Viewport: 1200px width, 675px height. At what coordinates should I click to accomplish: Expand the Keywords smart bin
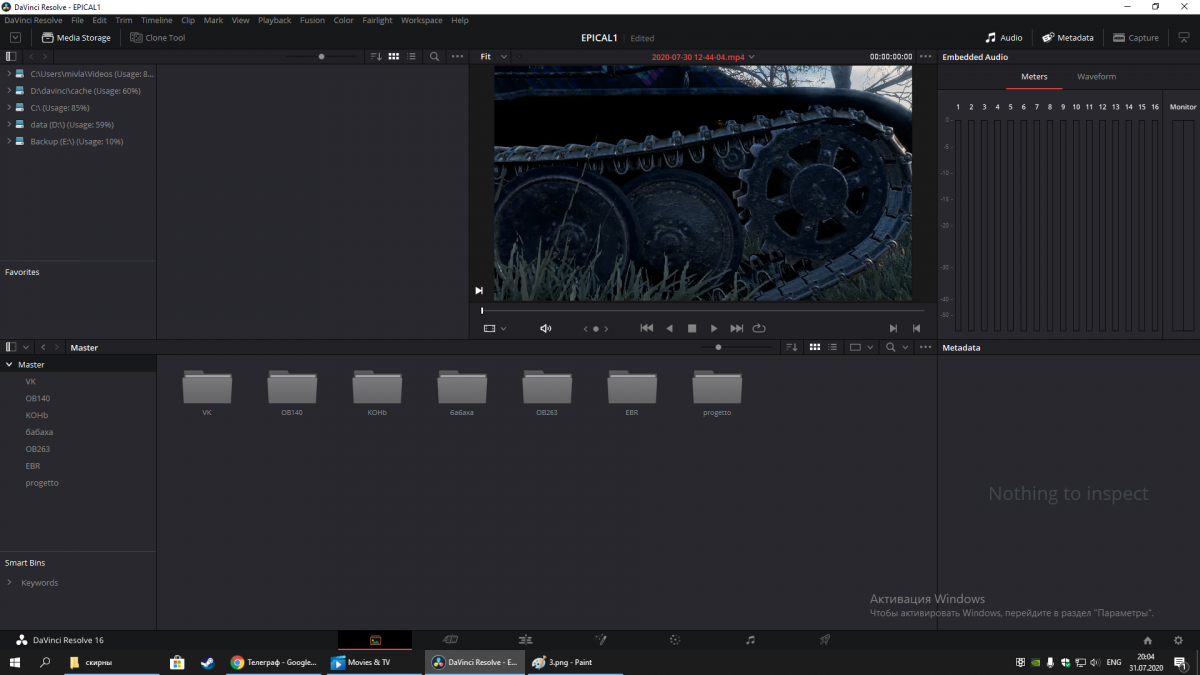(10, 583)
